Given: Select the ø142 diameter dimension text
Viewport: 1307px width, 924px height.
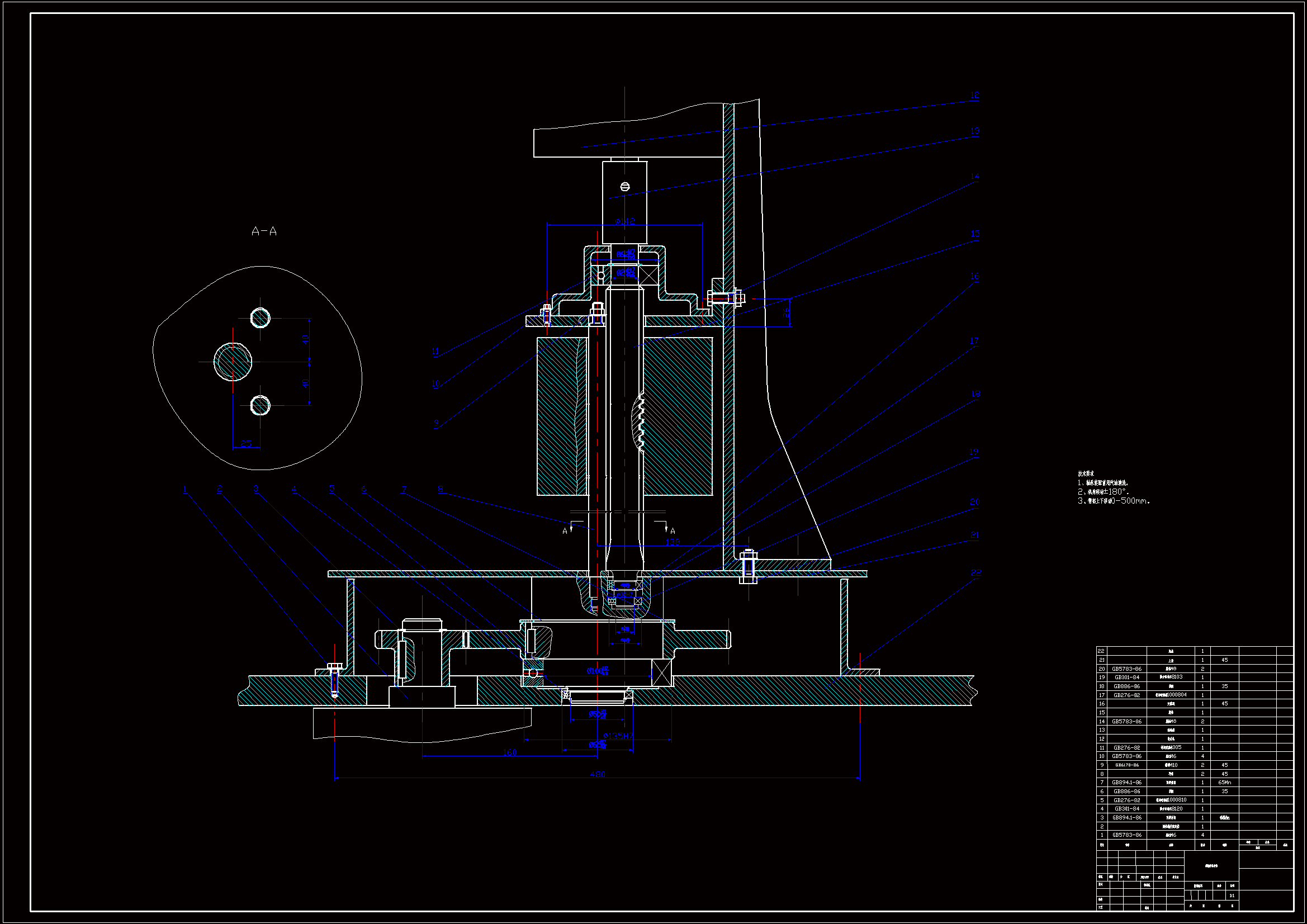Looking at the screenshot, I should point(624,221).
